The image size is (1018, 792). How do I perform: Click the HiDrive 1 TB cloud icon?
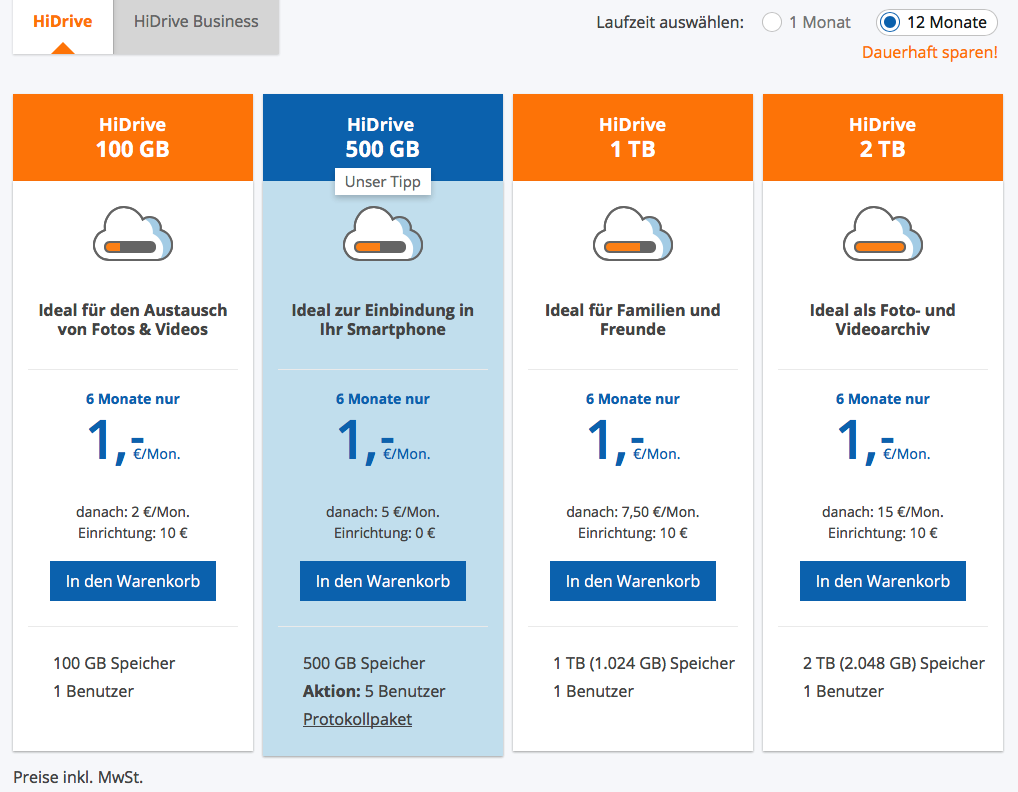coord(633,234)
